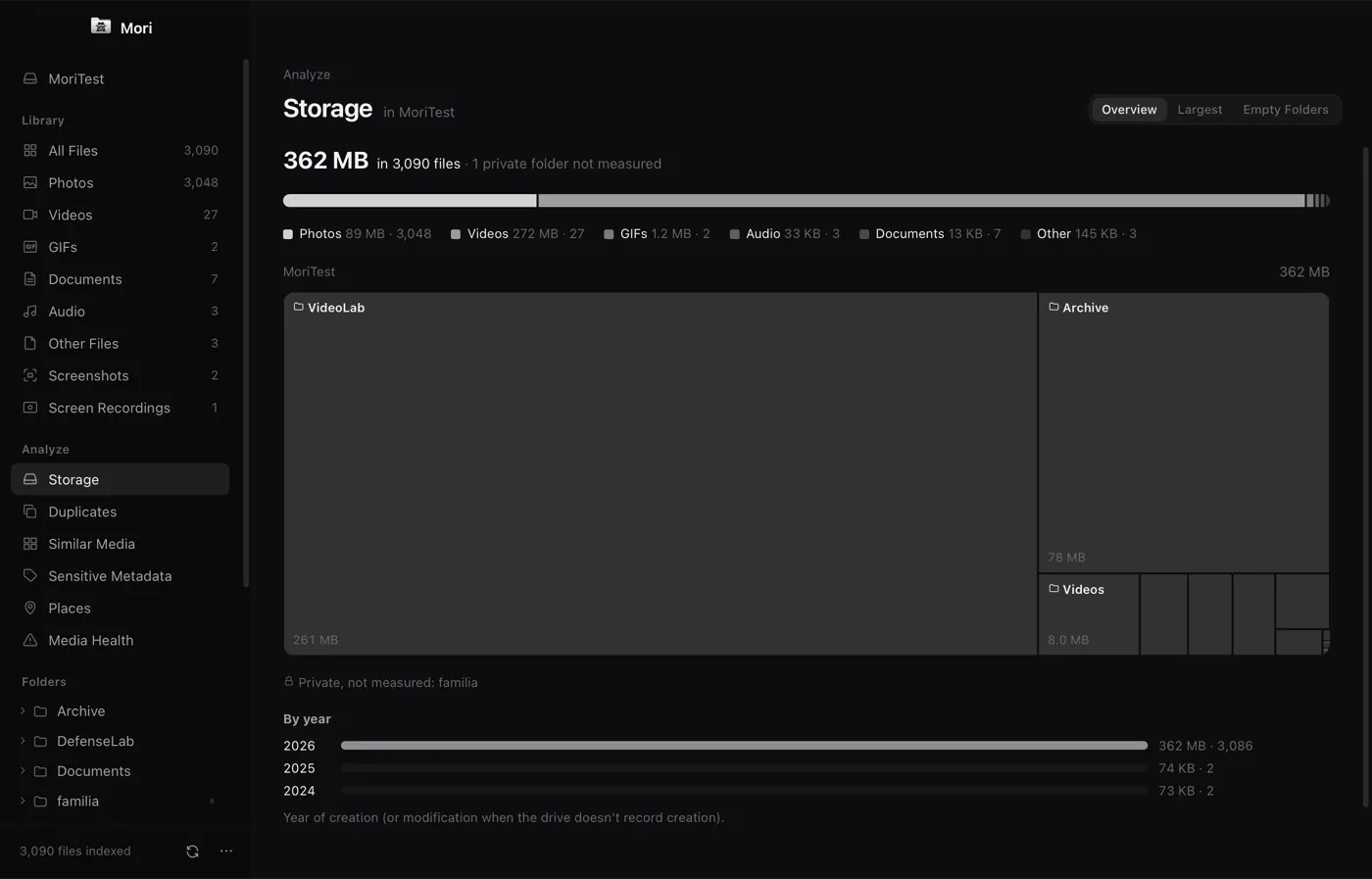
Task: Click the Videos segment of storage bar
Action: 921,201
